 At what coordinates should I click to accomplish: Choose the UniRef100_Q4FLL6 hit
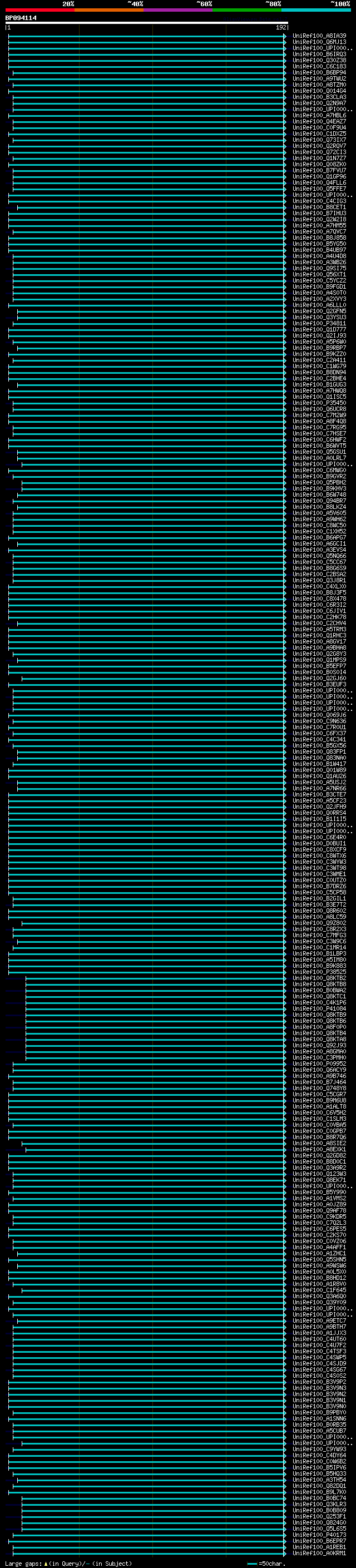coord(319,182)
